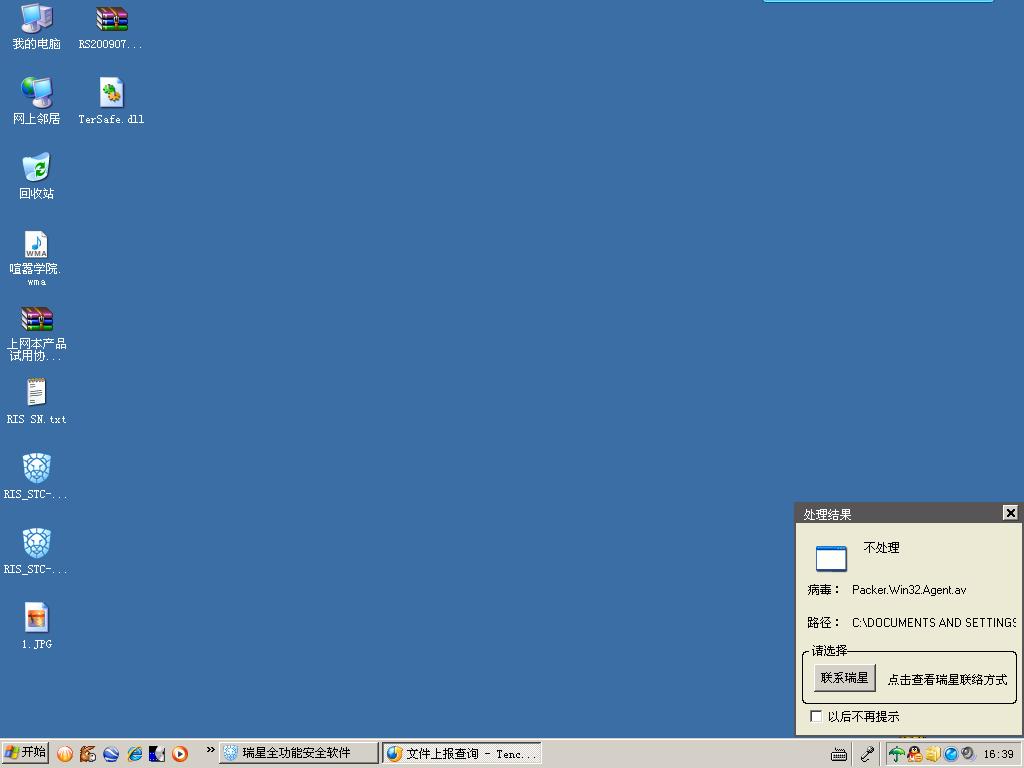
Task: Open the volume speaker tray icon
Action: (x=968, y=754)
